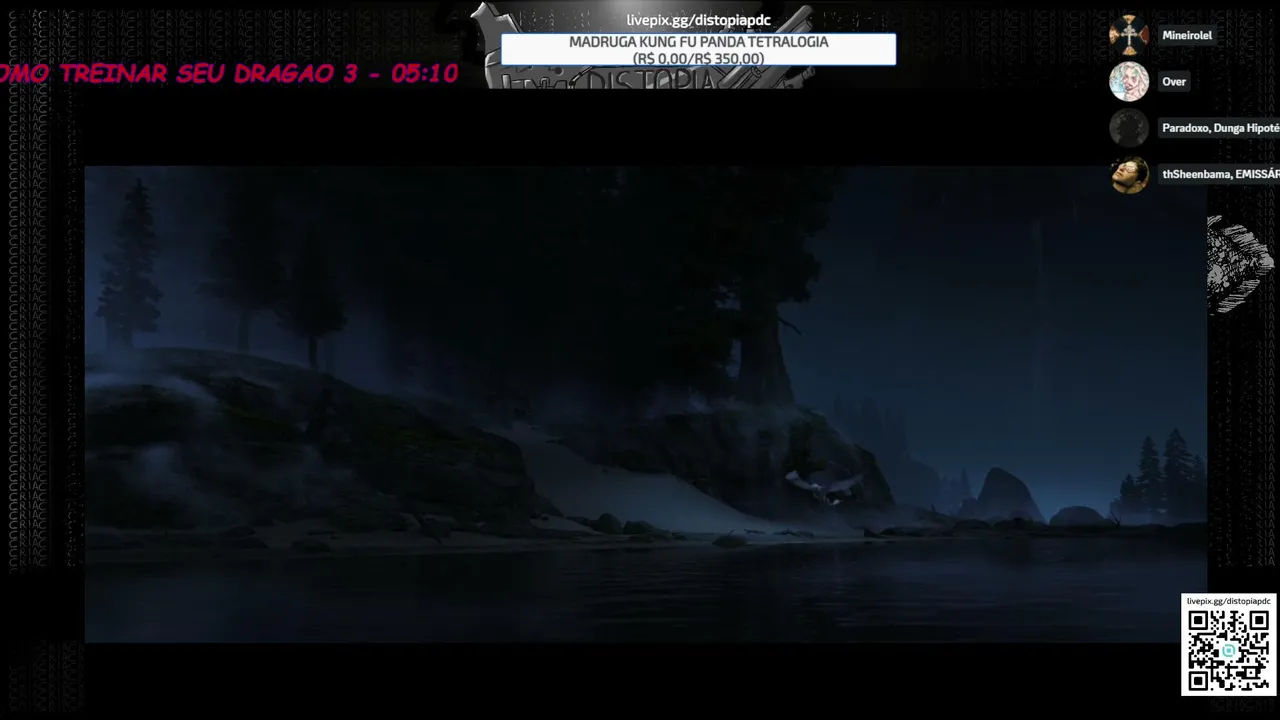Click the Treinar Seu Dragao 3 ticker text
The height and width of the screenshot is (720, 1280).
coord(229,74)
